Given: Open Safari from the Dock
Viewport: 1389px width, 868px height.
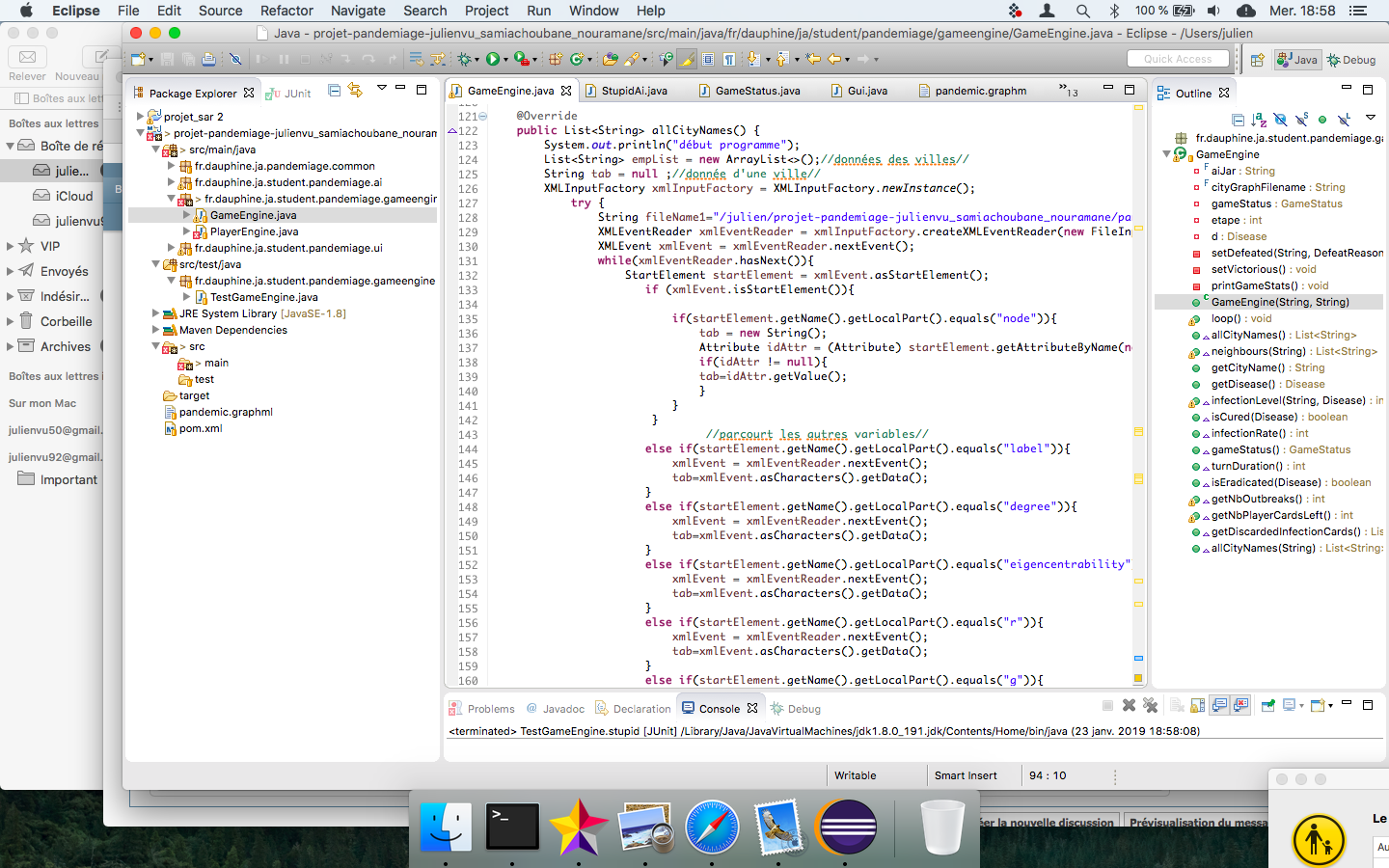Looking at the screenshot, I should point(712,827).
